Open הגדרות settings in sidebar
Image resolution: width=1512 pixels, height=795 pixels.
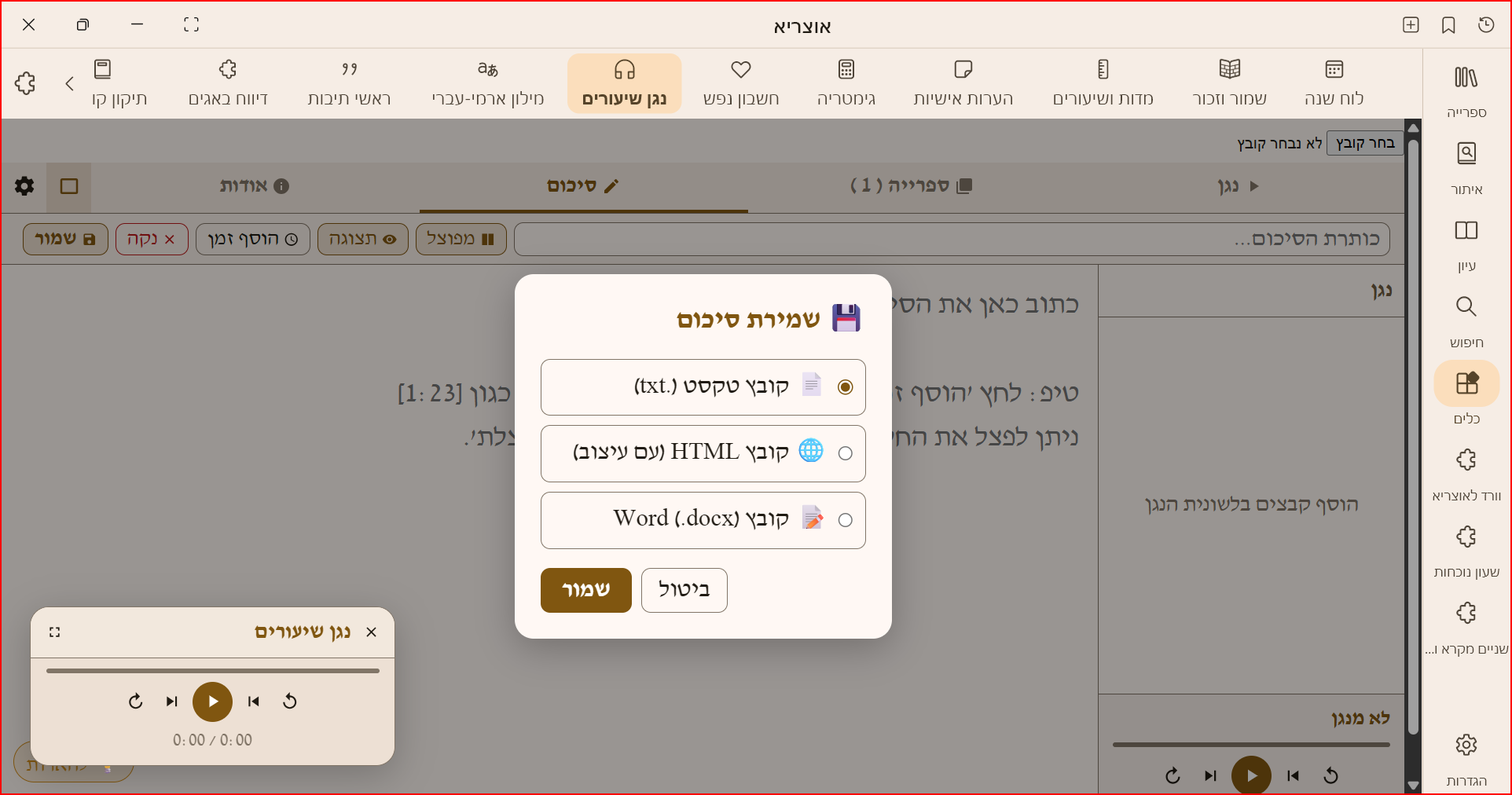[1466, 759]
